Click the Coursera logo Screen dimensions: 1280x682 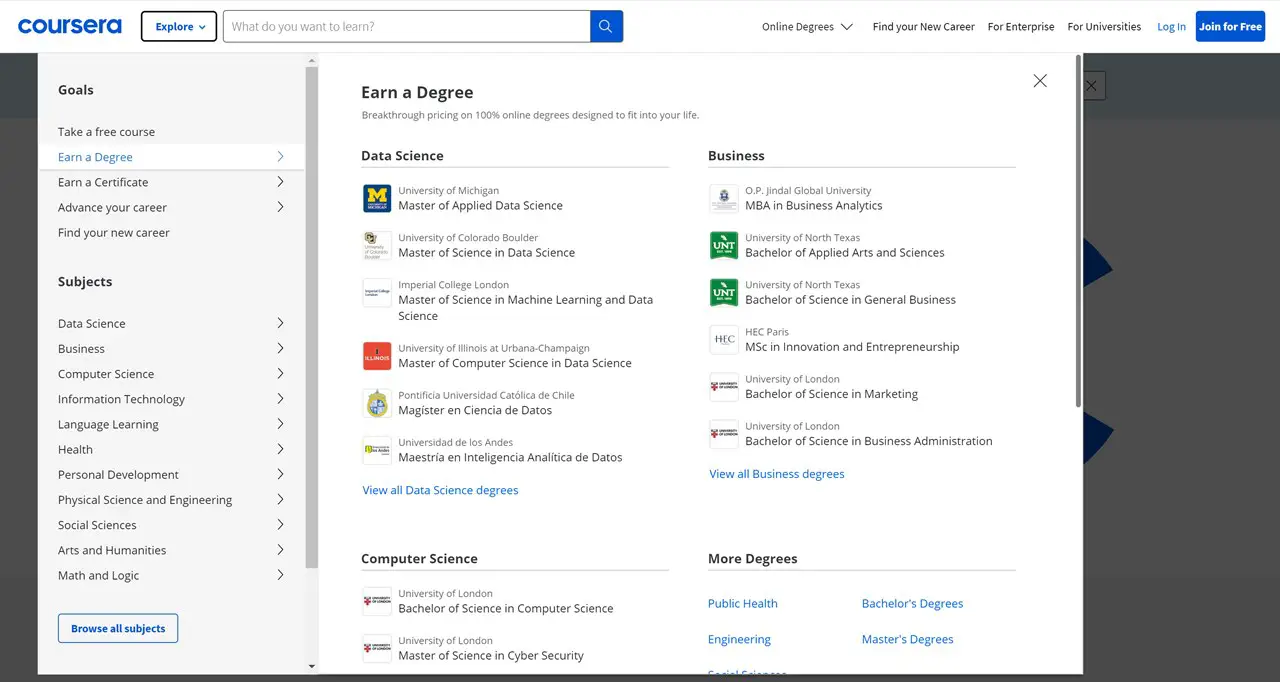tap(70, 26)
